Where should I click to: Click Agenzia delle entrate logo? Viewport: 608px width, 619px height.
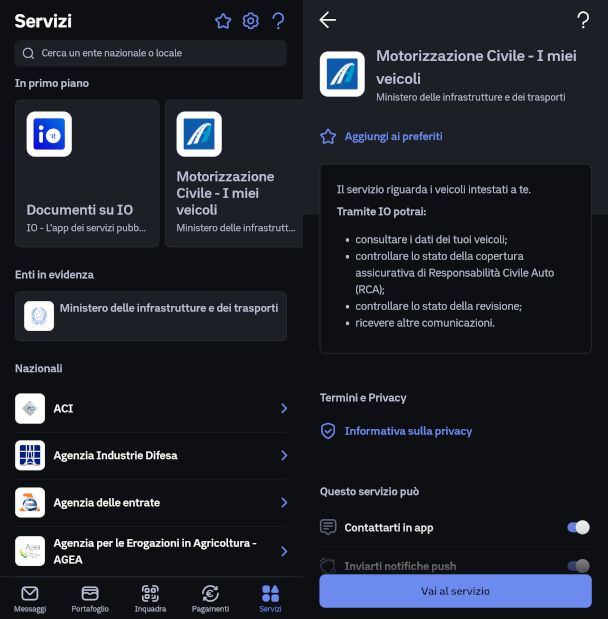coord(30,503)
